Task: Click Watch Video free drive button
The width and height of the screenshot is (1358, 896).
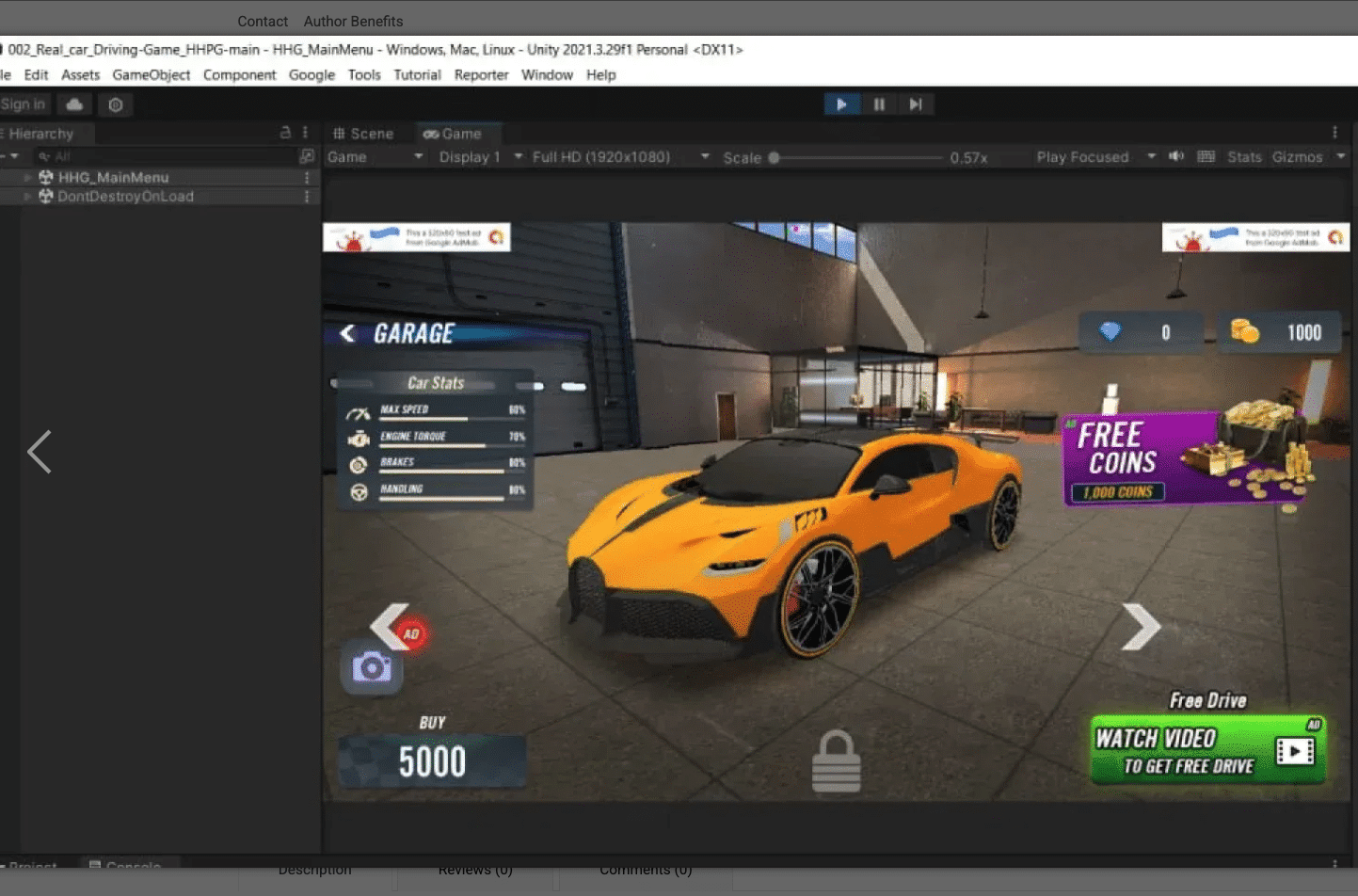Action: point(1207,751)
